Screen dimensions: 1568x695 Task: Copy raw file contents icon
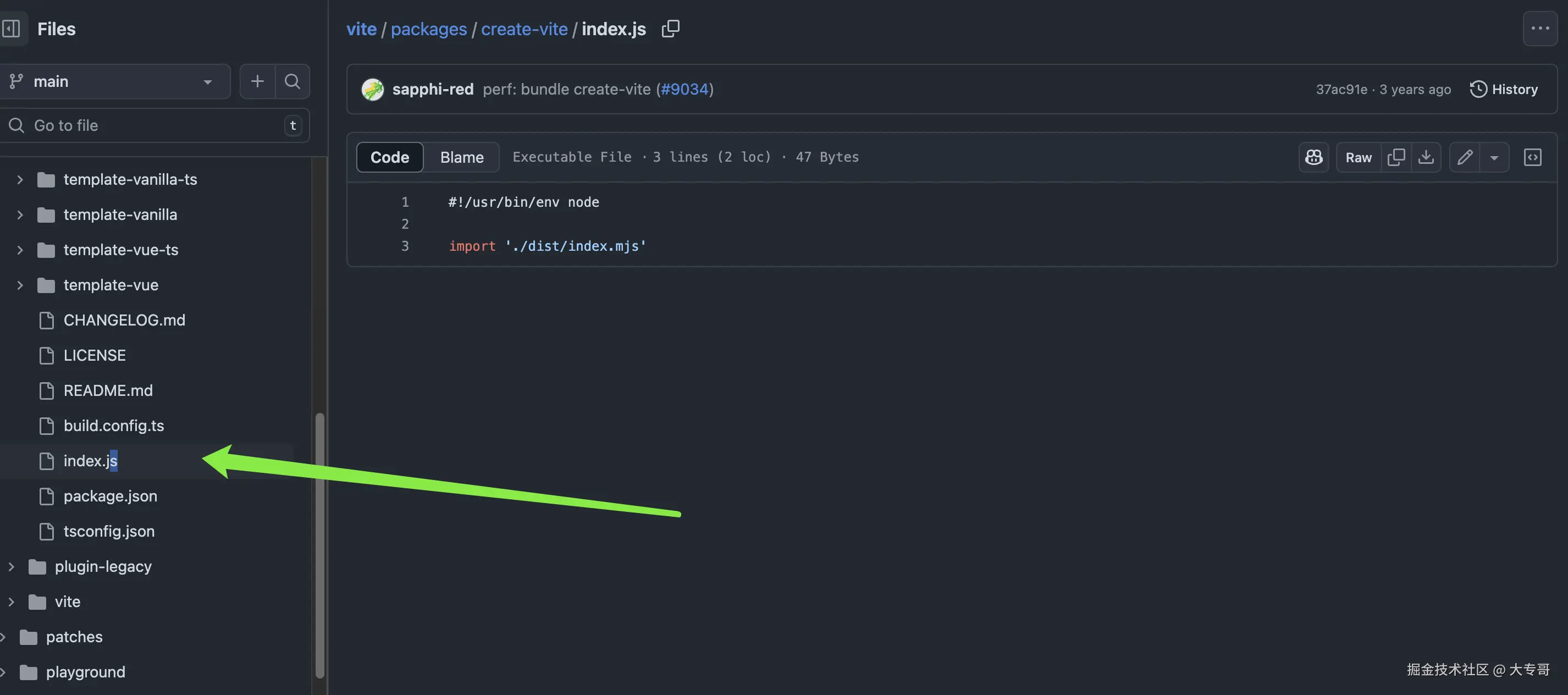click(x=1396, y=157)
